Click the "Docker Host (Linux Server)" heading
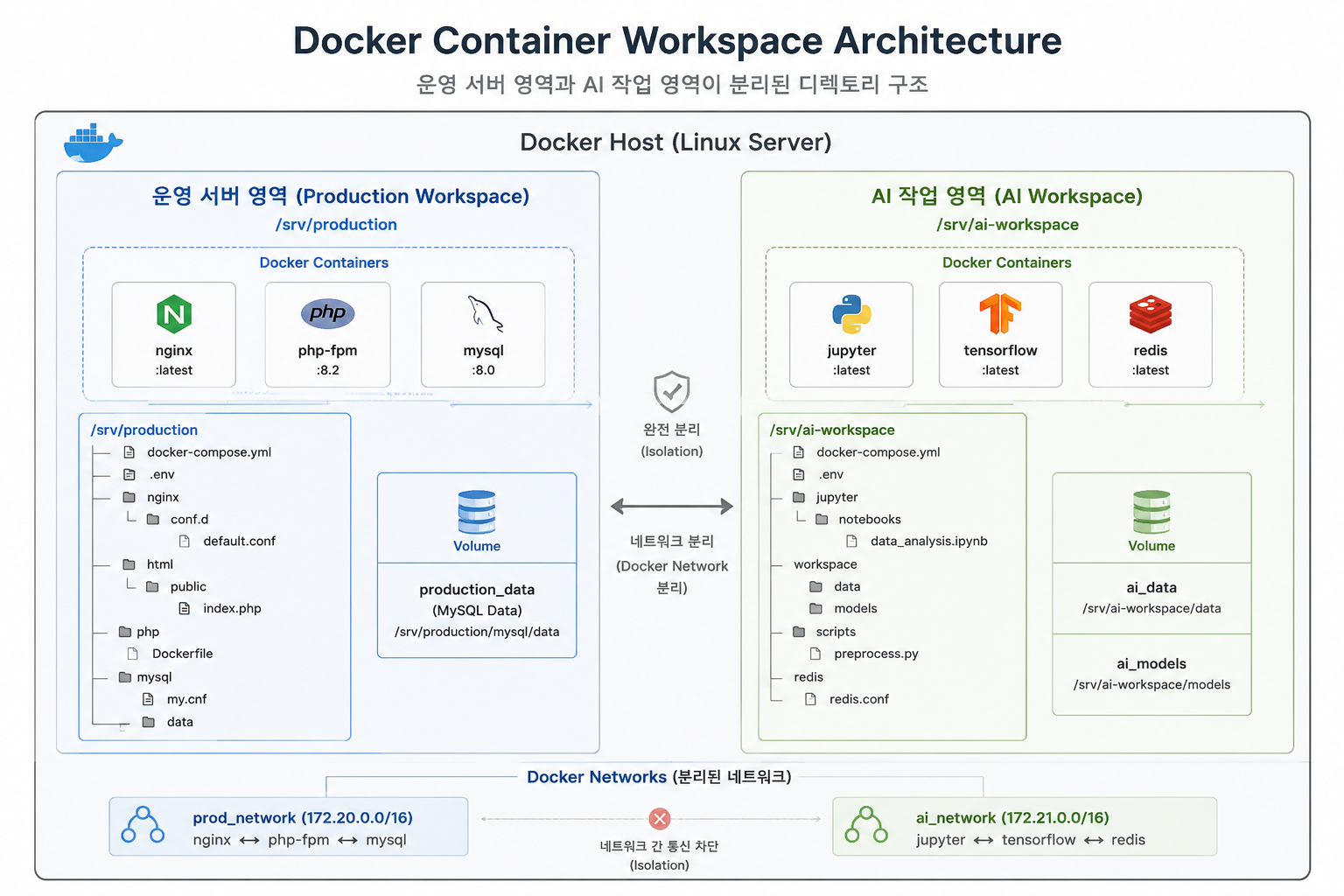The width and height of the screenshot is (1344, 896). pyautogui.click(x=675, y=142)
